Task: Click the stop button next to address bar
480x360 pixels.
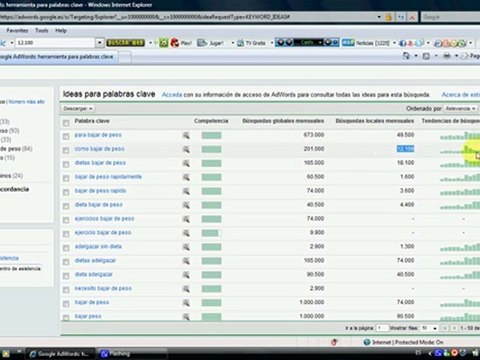Action: pos(412,17)
